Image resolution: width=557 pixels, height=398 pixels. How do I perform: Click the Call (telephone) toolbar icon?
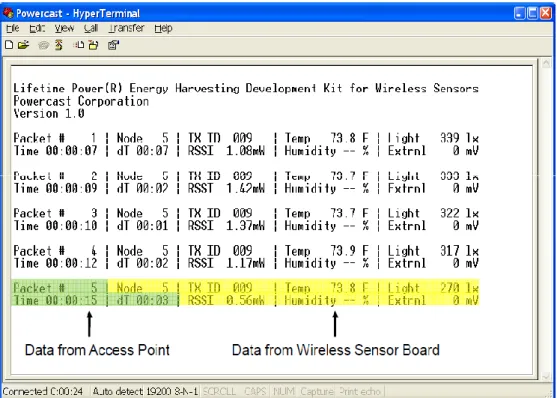[43, 45]
